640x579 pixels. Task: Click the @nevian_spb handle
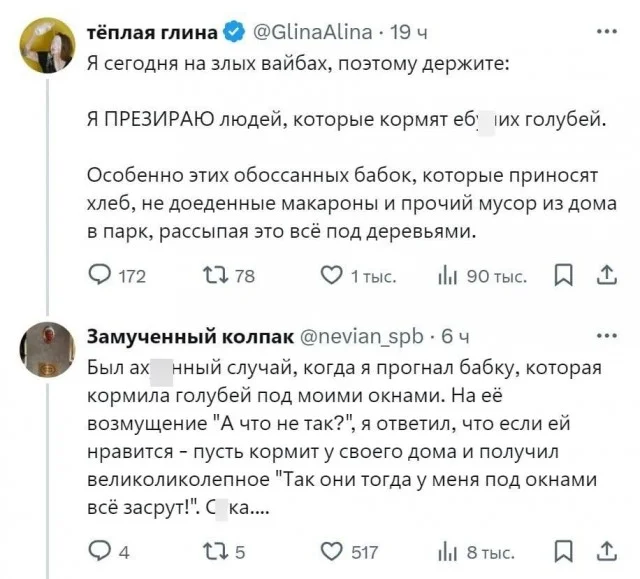[362, 336]
